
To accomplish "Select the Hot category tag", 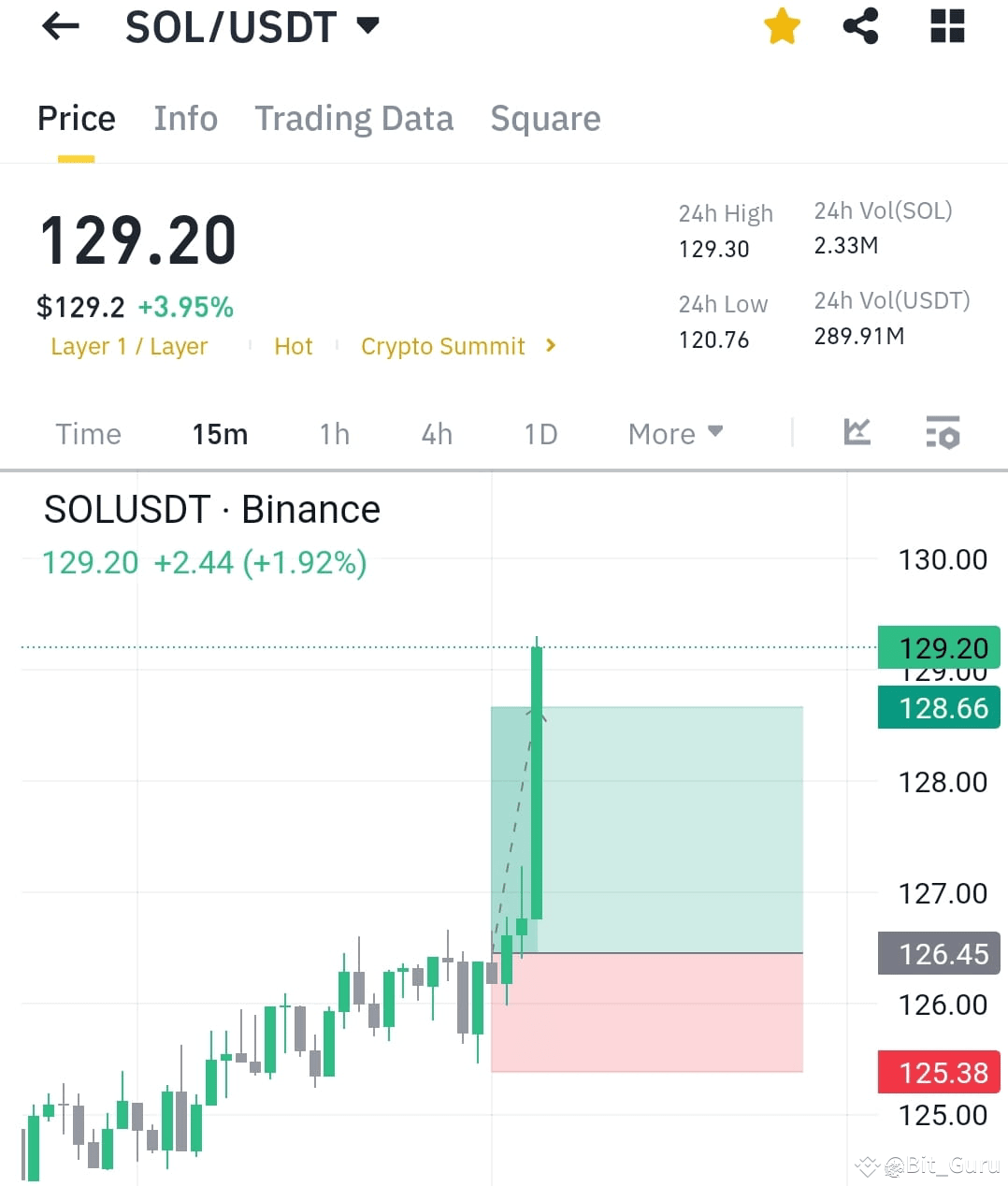I will point(294,346).
